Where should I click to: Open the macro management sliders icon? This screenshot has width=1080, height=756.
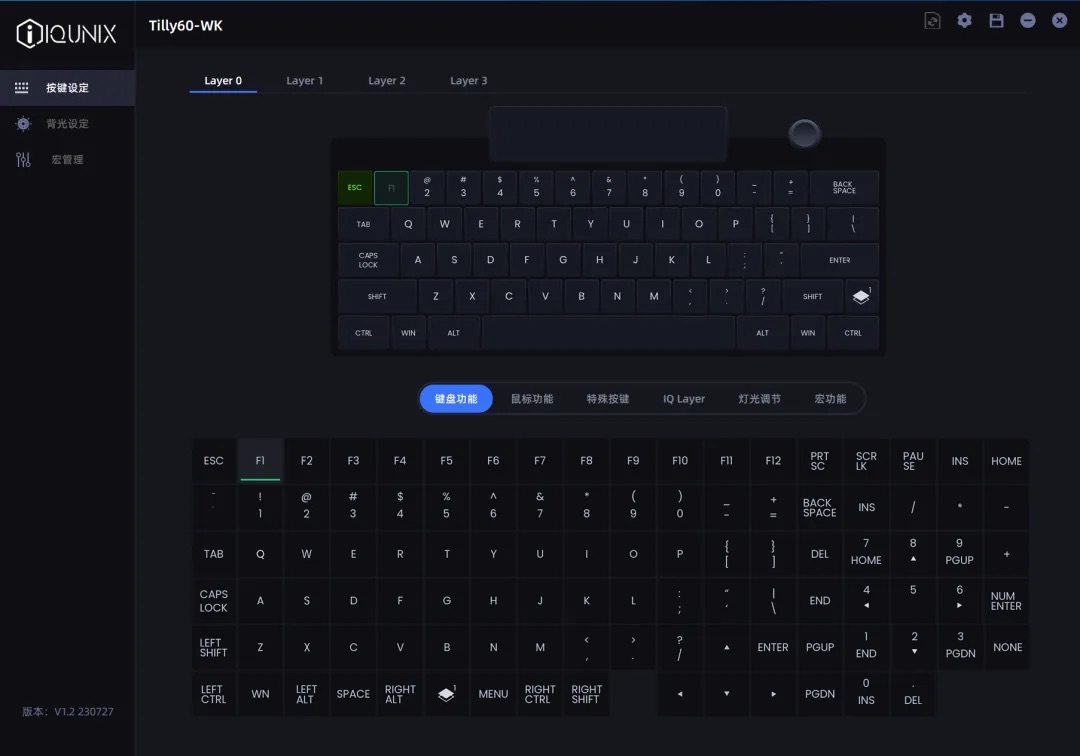pyautogui.click(x=23, y=160)
